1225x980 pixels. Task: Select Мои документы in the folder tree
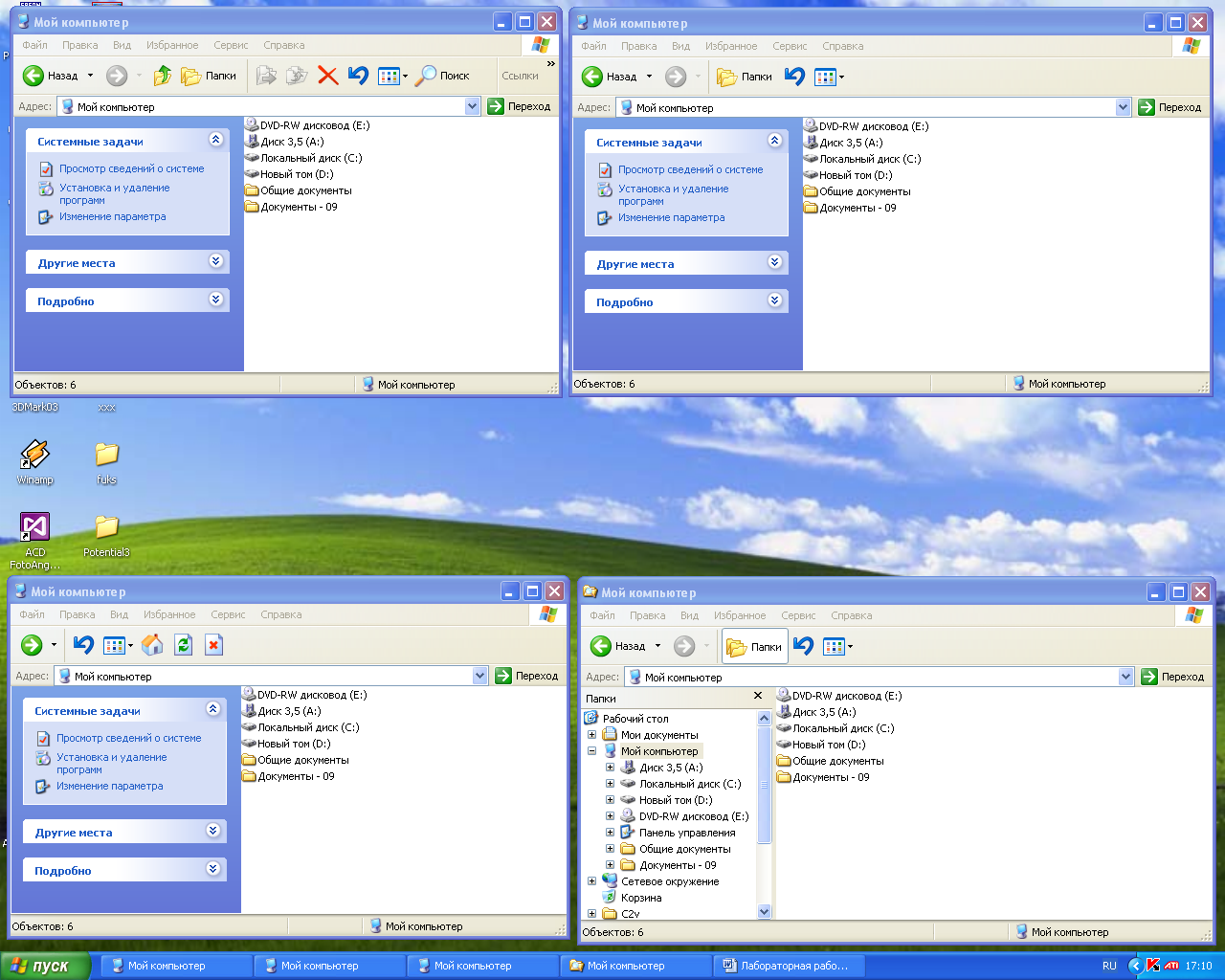(x=659, y=735)
